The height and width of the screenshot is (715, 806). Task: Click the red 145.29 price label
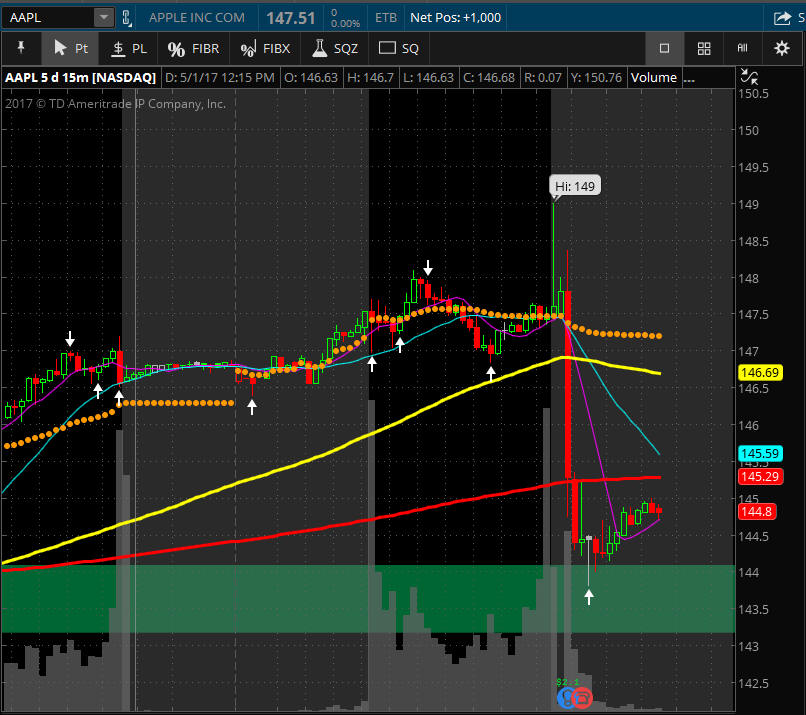(x=760, y=476)
